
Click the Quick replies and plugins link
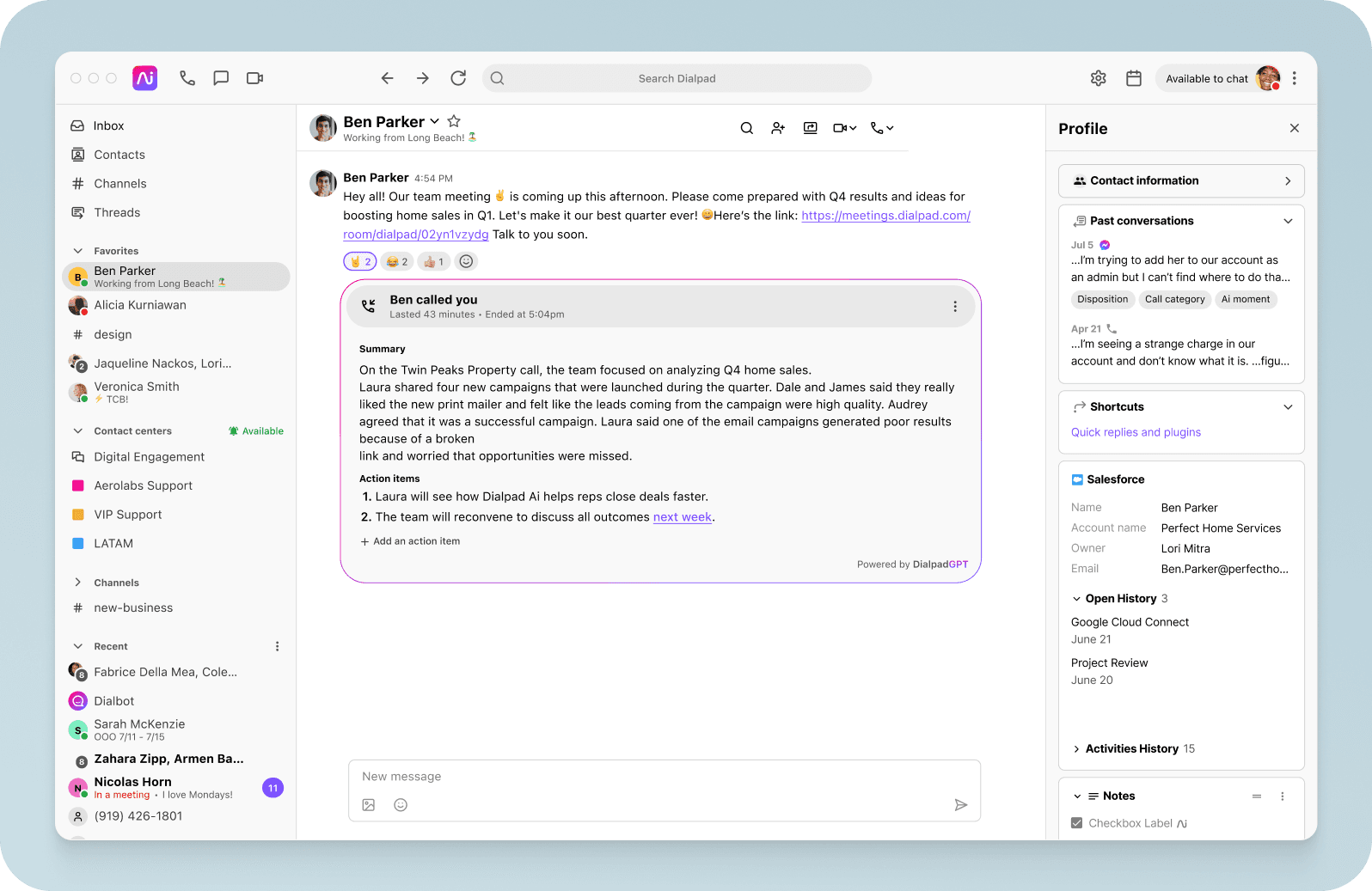1136,432
